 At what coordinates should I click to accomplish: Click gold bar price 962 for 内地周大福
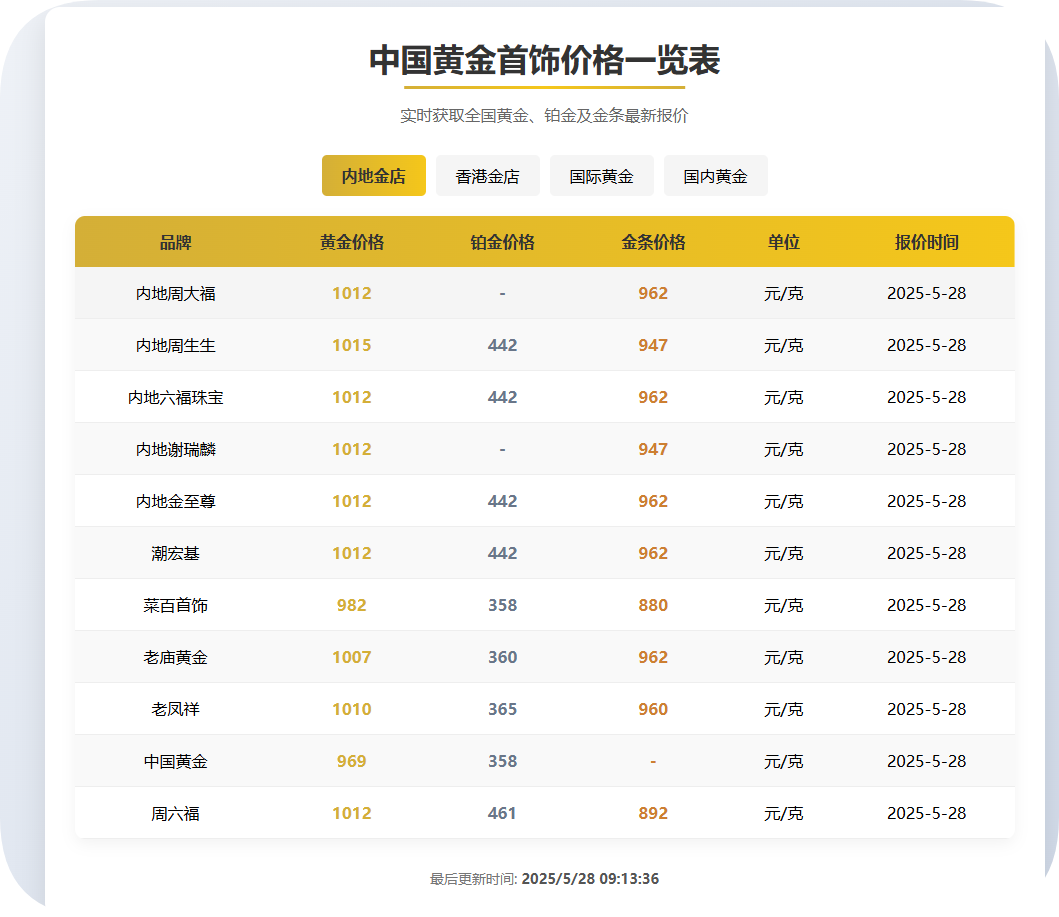[x=653, y=293]
